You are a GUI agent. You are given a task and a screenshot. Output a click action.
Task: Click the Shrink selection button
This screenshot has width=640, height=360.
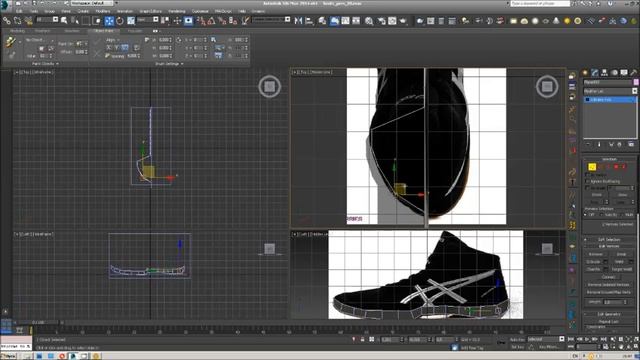(597, 195)
